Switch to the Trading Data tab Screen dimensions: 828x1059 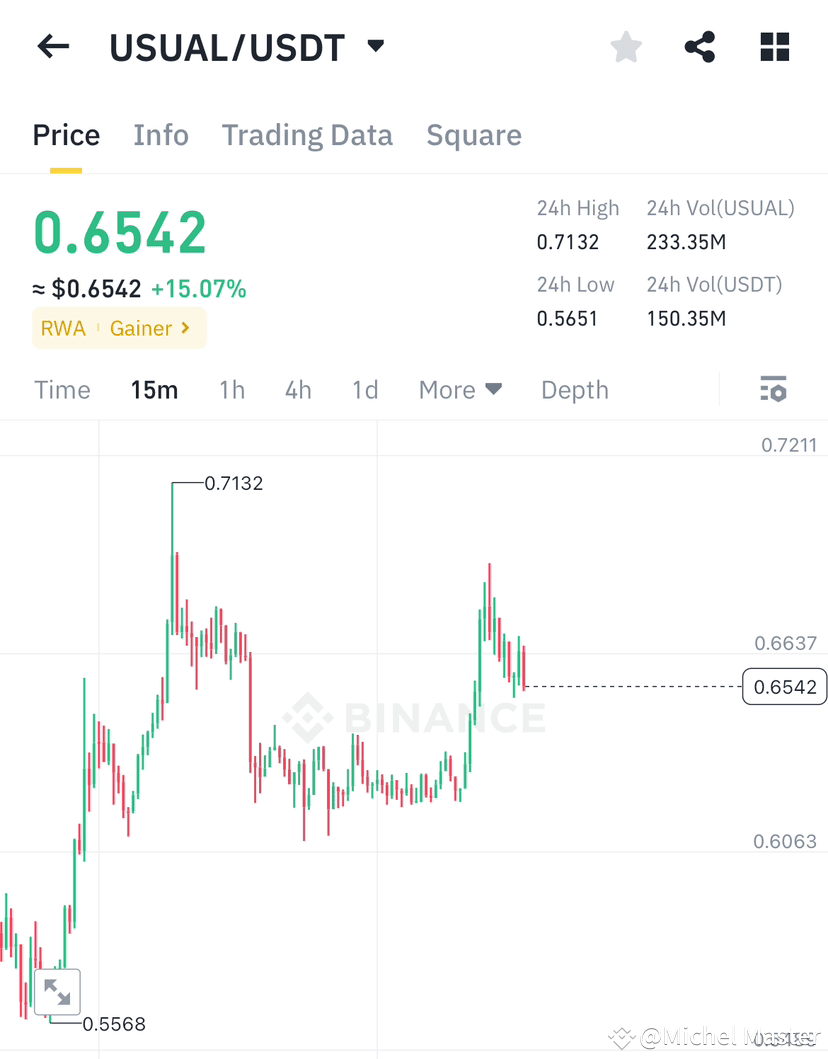307,135
